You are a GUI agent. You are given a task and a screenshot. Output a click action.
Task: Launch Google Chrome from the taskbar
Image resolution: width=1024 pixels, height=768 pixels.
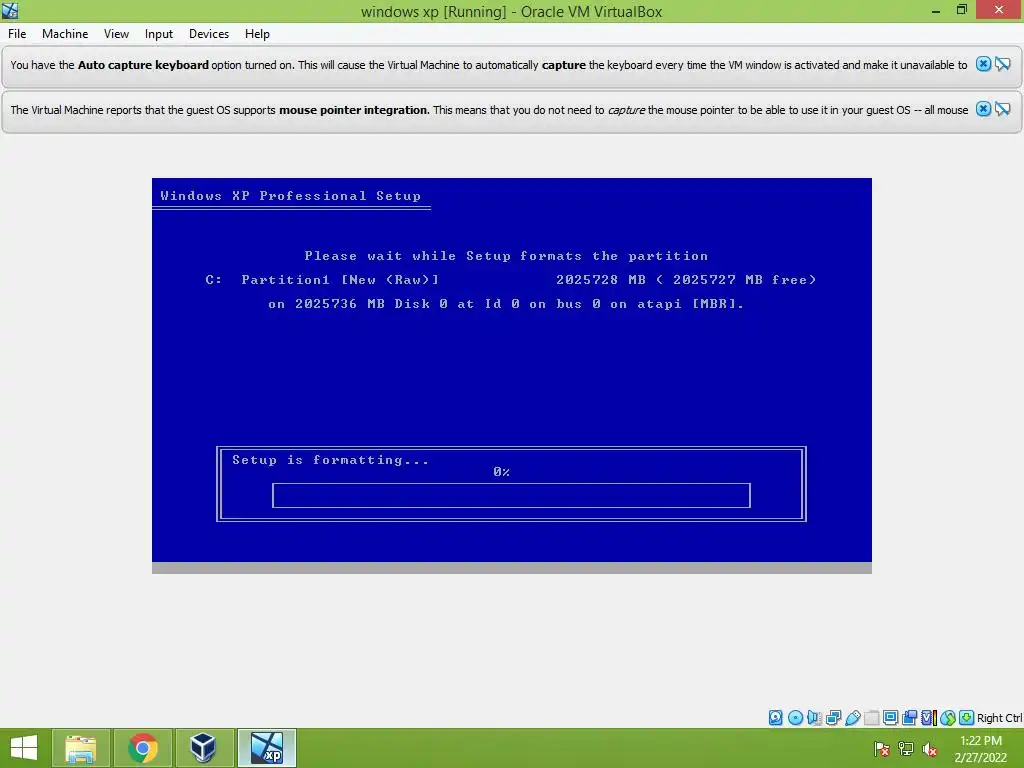(142, 748)
